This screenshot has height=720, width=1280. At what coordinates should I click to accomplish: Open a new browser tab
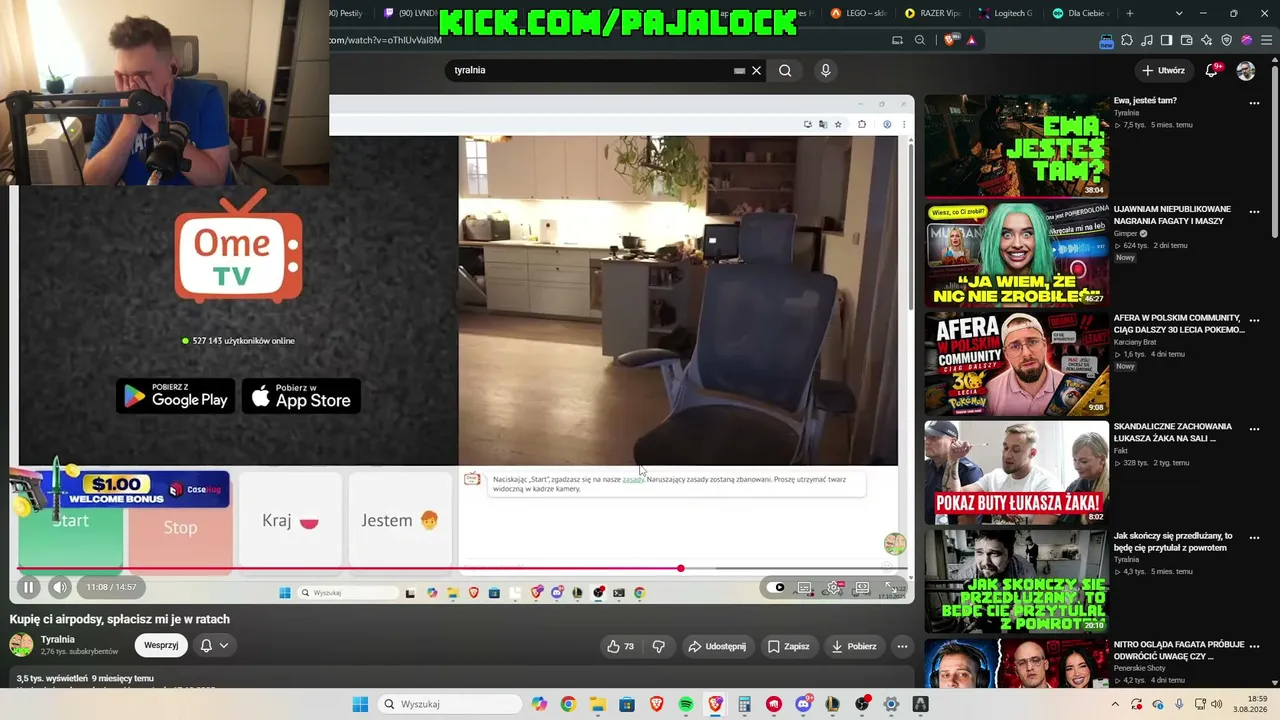pyautogui.click(x=1130, y=13)
